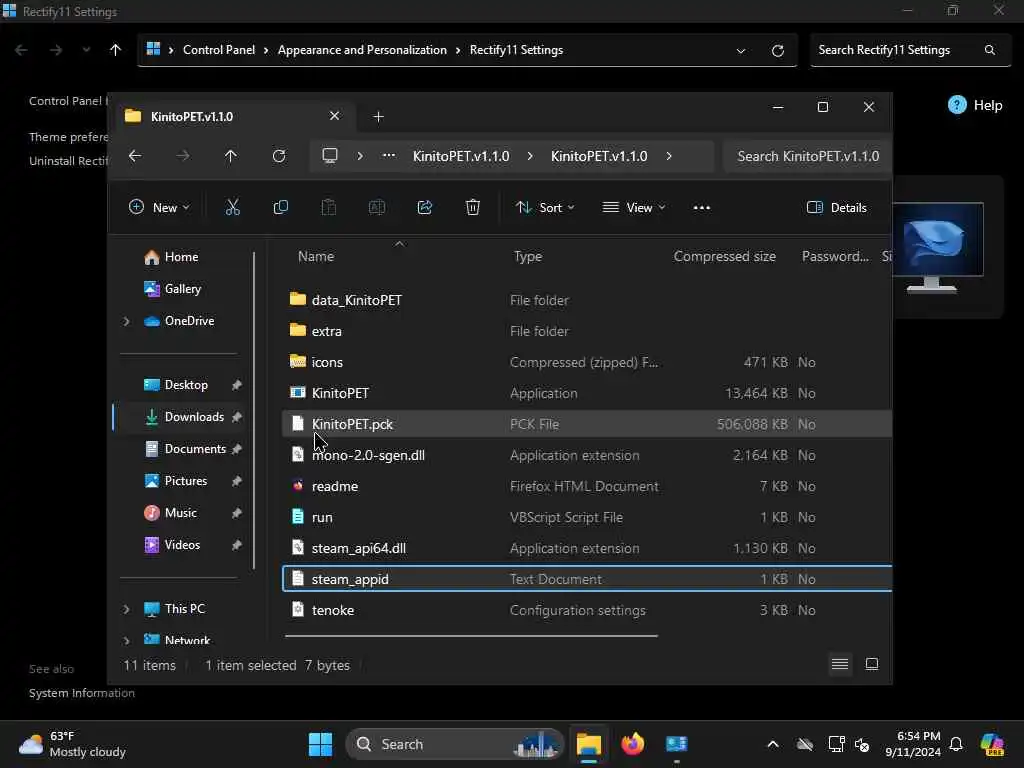
Task: Open the View dropdown menu
Action: click(634, 208)
